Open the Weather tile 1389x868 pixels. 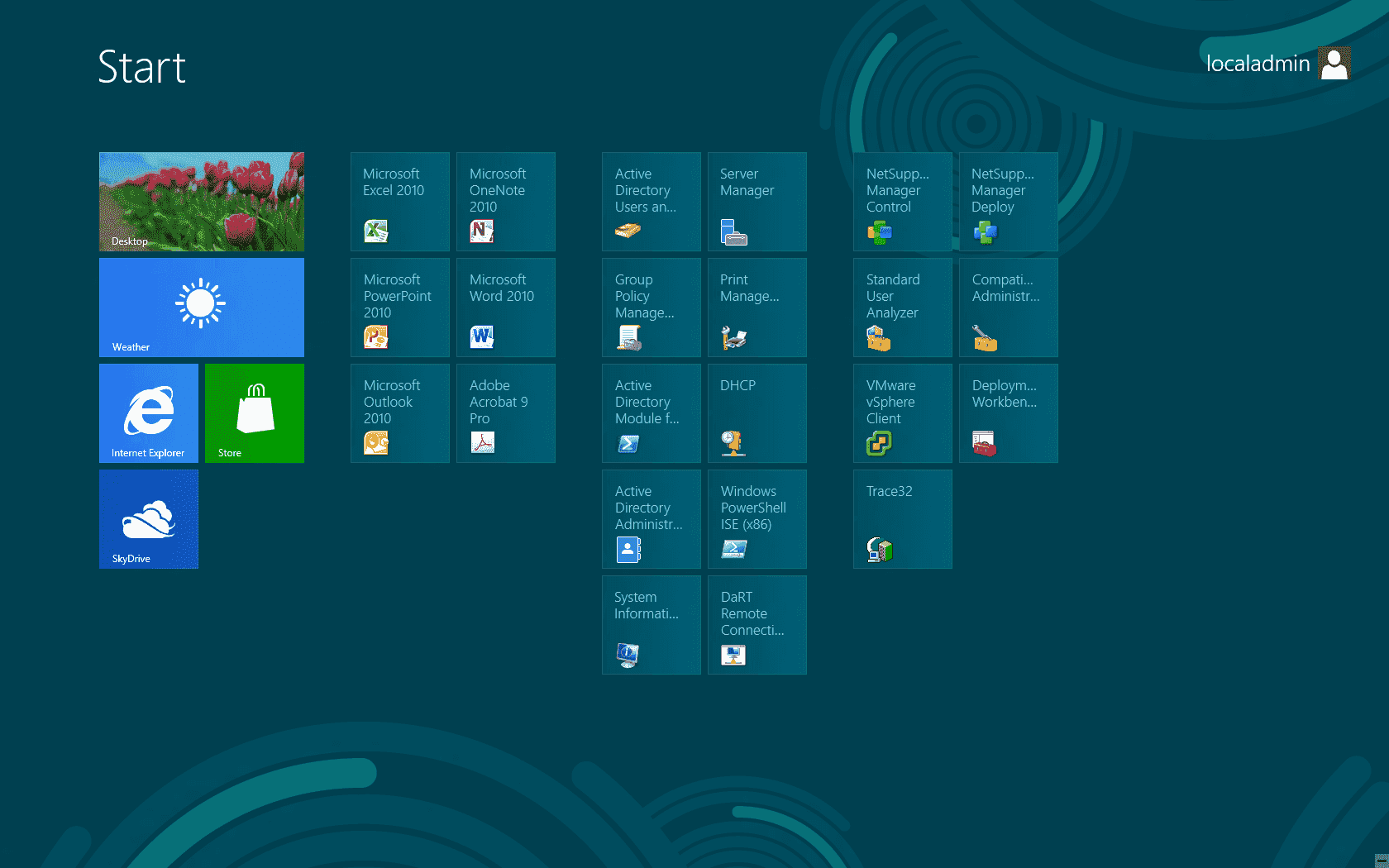tap(202, 308)
